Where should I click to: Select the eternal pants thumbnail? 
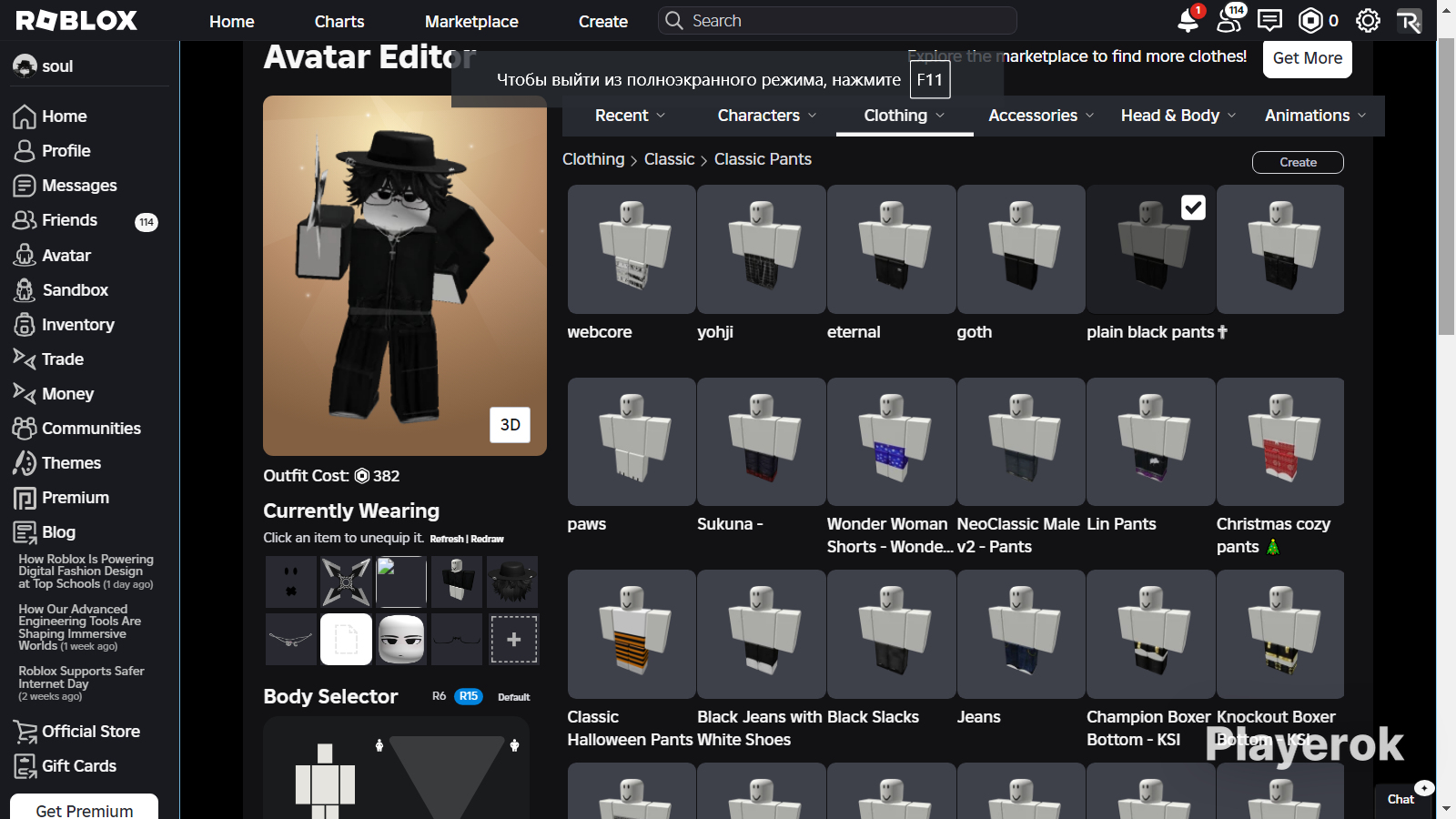[892, 249]
